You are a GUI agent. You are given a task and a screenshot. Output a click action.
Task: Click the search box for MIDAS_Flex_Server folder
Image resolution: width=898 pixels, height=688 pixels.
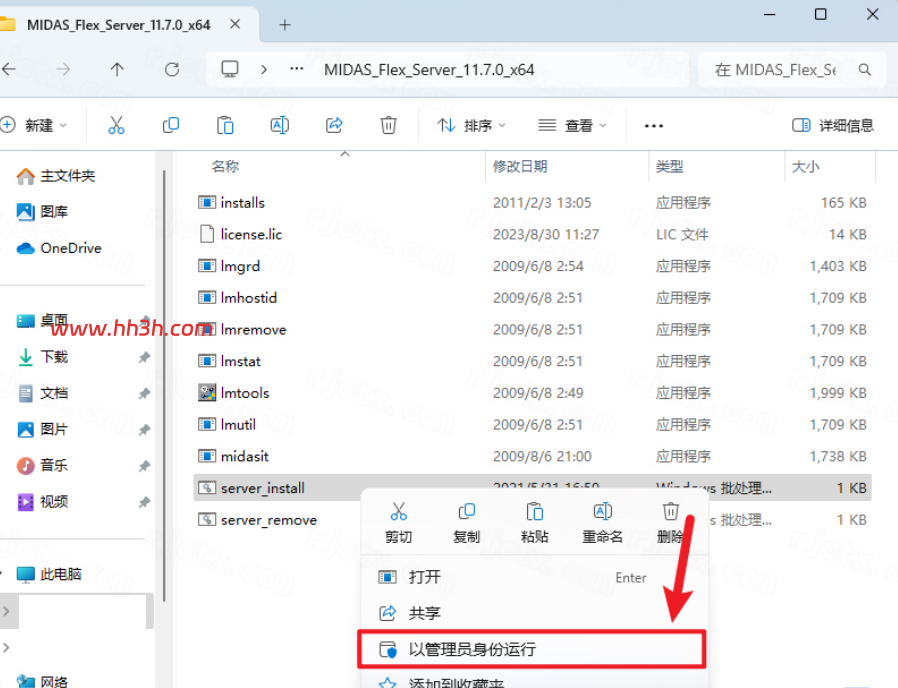pyautogui.click(x=793, y=70)
